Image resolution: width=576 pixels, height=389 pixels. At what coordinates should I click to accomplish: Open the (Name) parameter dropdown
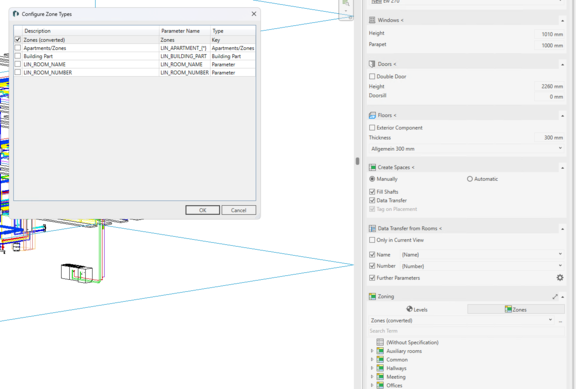(x=482, y=254)
